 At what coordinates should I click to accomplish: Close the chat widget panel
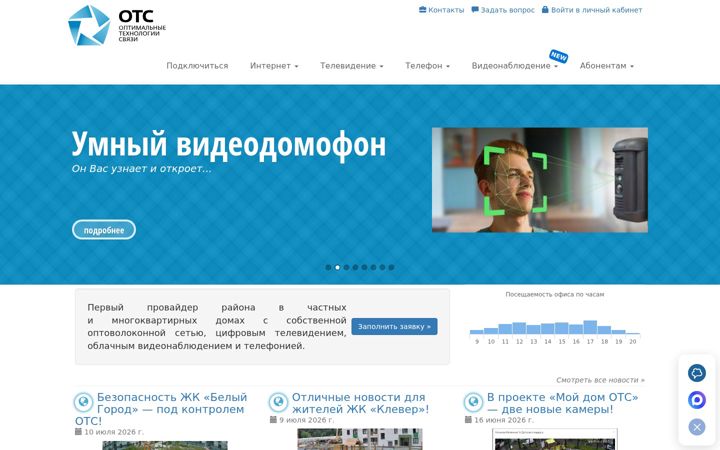[697, 427]
